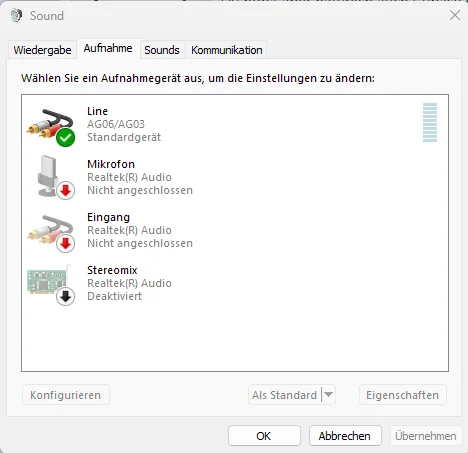The image size is (468, 453).
Task: Click the Als Standard button
Action: [x=284, y=395]
